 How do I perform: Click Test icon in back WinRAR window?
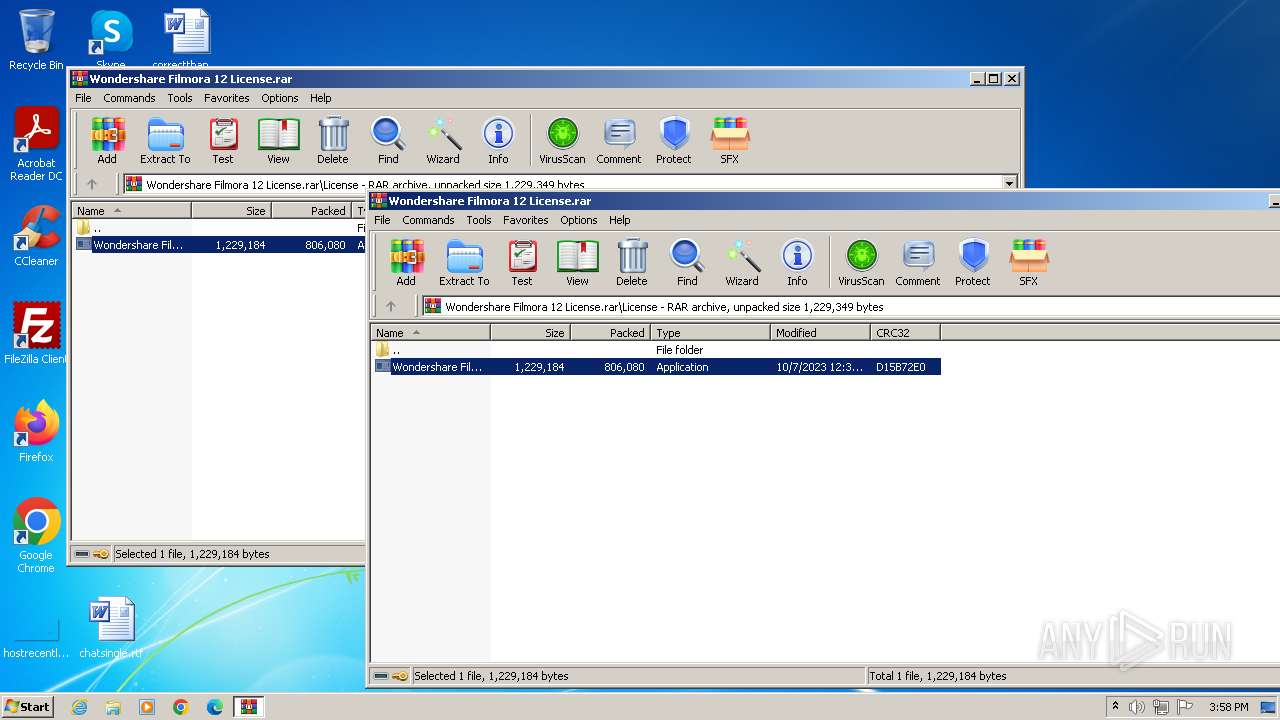click(223, 141)
